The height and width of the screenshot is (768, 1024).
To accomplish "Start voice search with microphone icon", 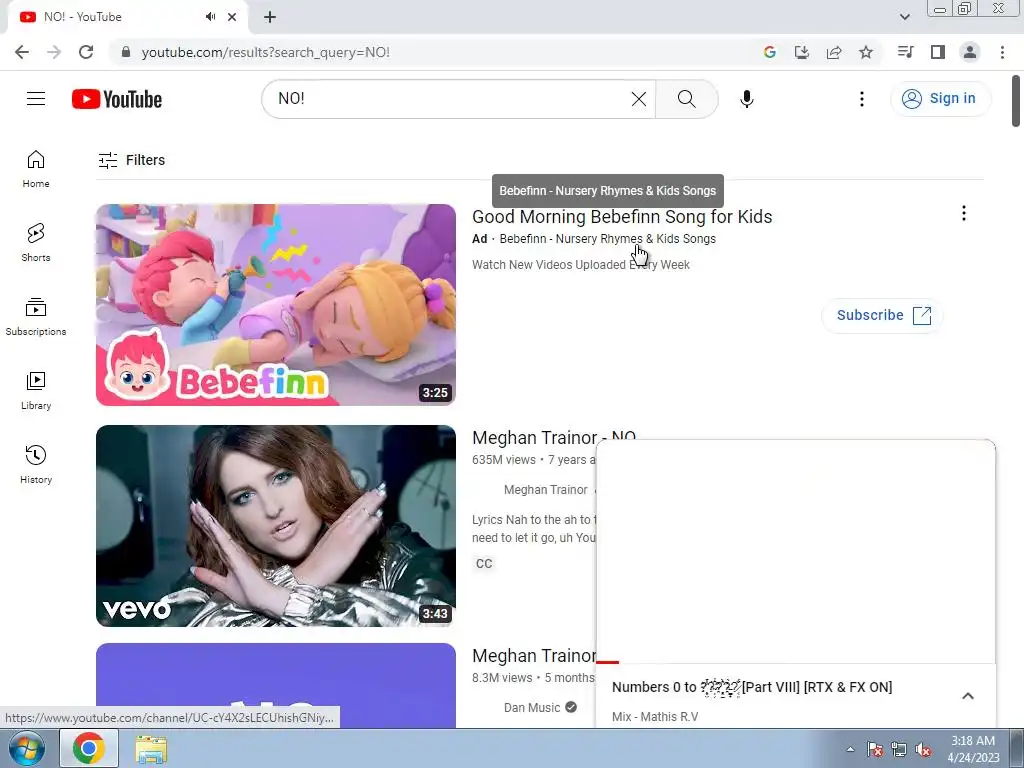I will [746, 99].
